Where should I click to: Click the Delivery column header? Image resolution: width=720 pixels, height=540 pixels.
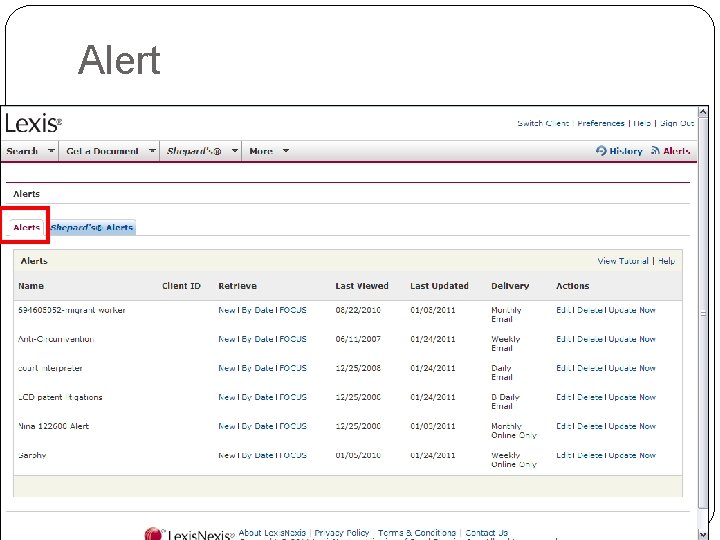510,286
